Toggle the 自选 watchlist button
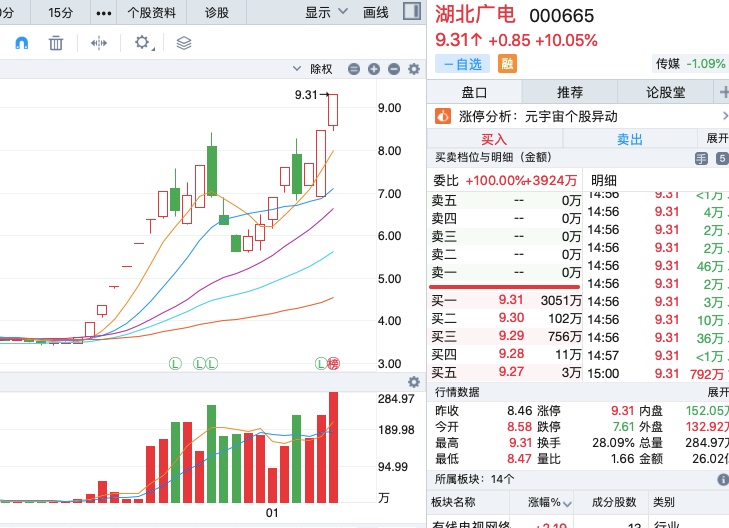 [463, 64]
